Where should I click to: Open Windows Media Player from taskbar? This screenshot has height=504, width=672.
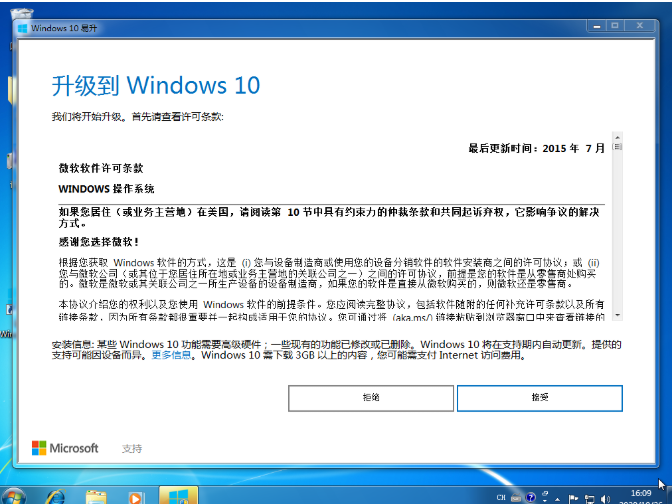[136, 496]
